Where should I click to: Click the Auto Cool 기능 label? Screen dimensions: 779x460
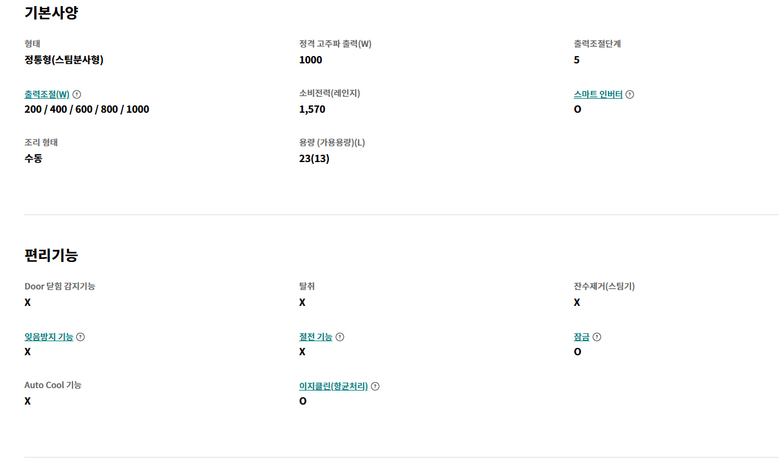[53, 385]
